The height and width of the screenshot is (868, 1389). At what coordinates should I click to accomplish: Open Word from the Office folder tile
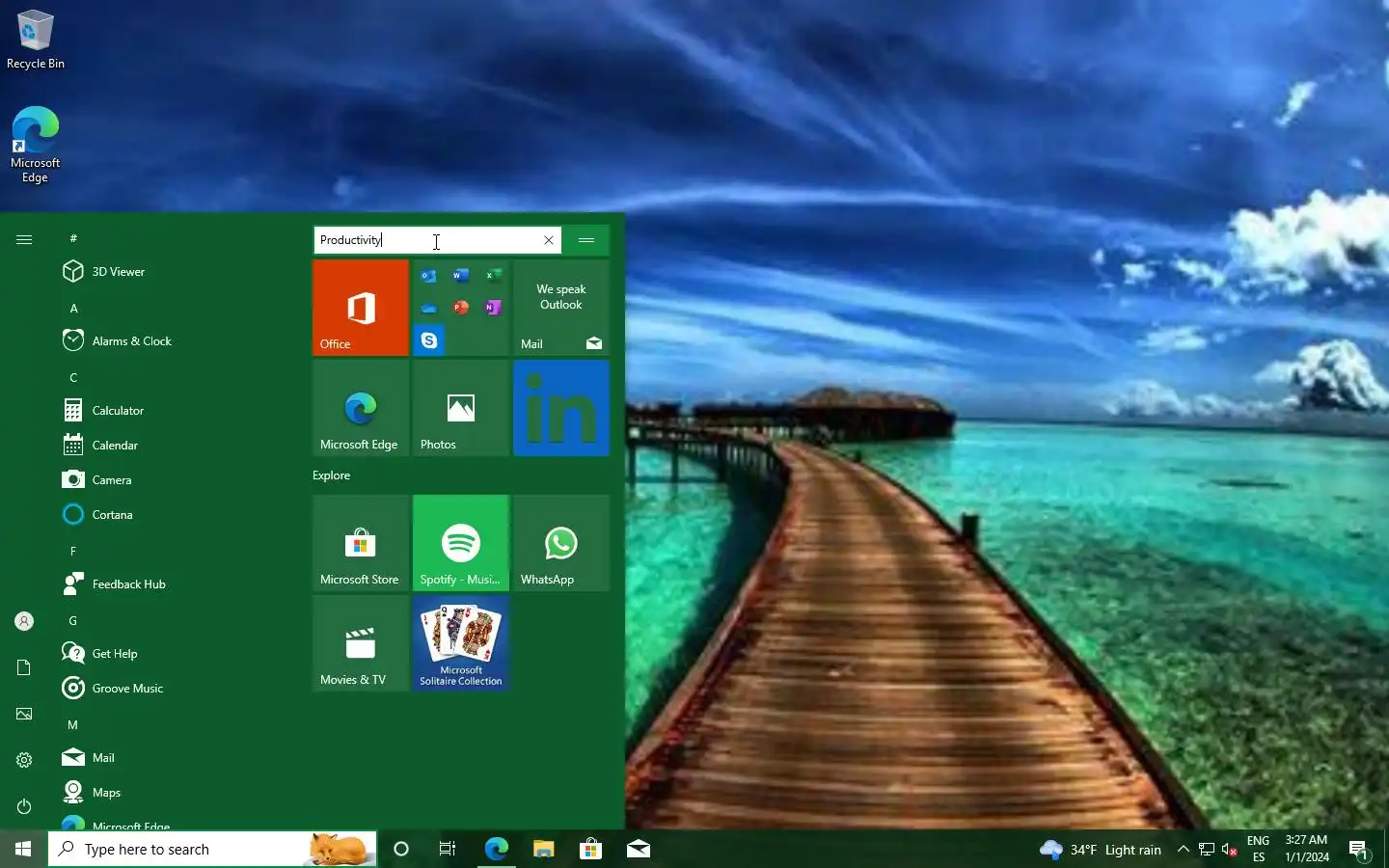(461, 276)
